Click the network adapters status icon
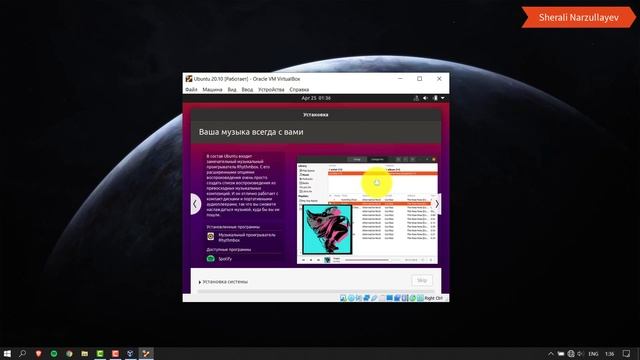Viewport: 640px width, 360px height. (x=367, y=298)
